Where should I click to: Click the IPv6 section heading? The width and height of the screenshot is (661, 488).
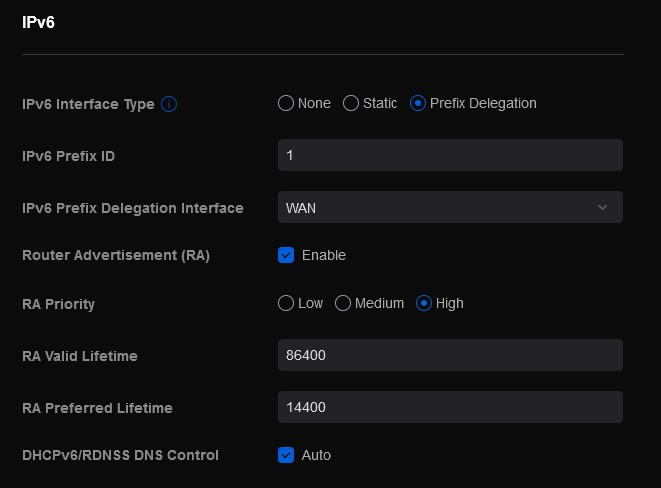coord(38,22)
